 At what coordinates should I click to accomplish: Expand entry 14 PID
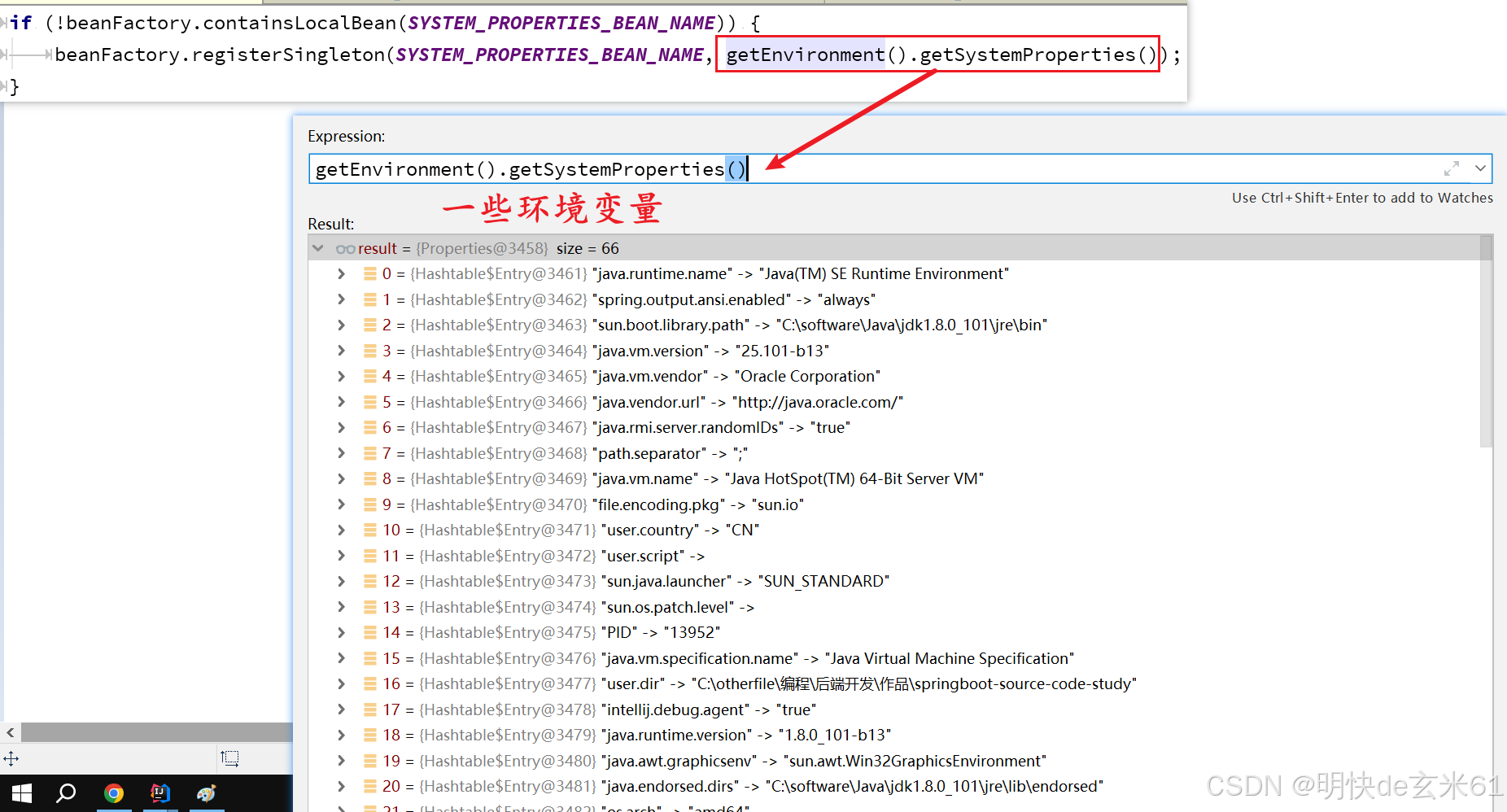pos(342,633)
